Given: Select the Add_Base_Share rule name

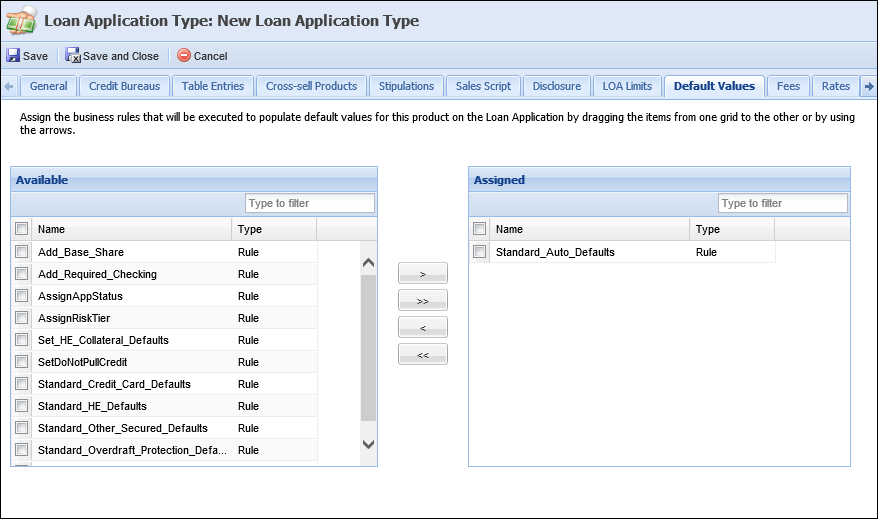Looking at the screenshot, I should pyautogui.click(x=81, y=253).
